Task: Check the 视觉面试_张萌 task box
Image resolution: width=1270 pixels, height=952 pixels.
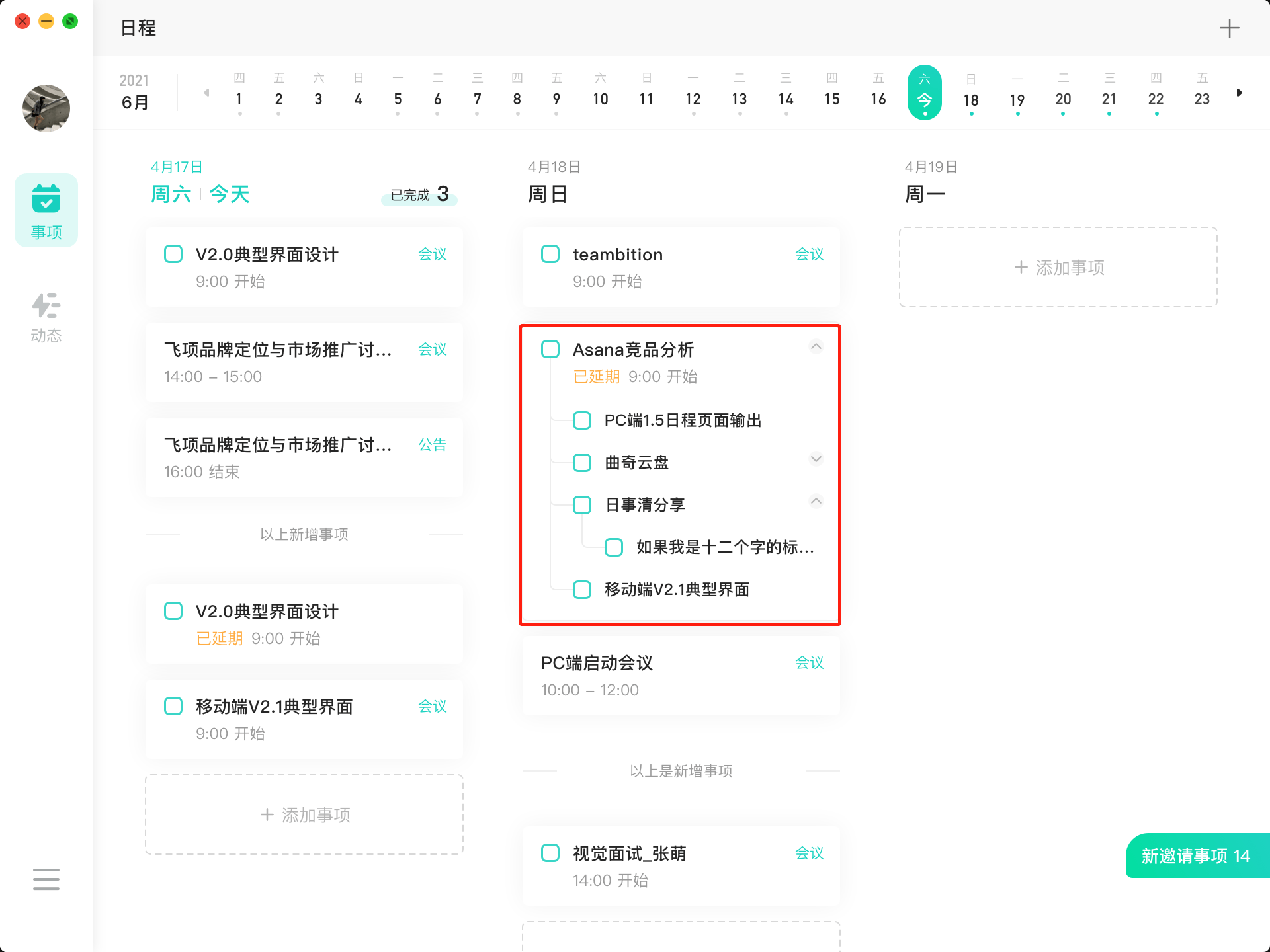Action: coord(550,853)
